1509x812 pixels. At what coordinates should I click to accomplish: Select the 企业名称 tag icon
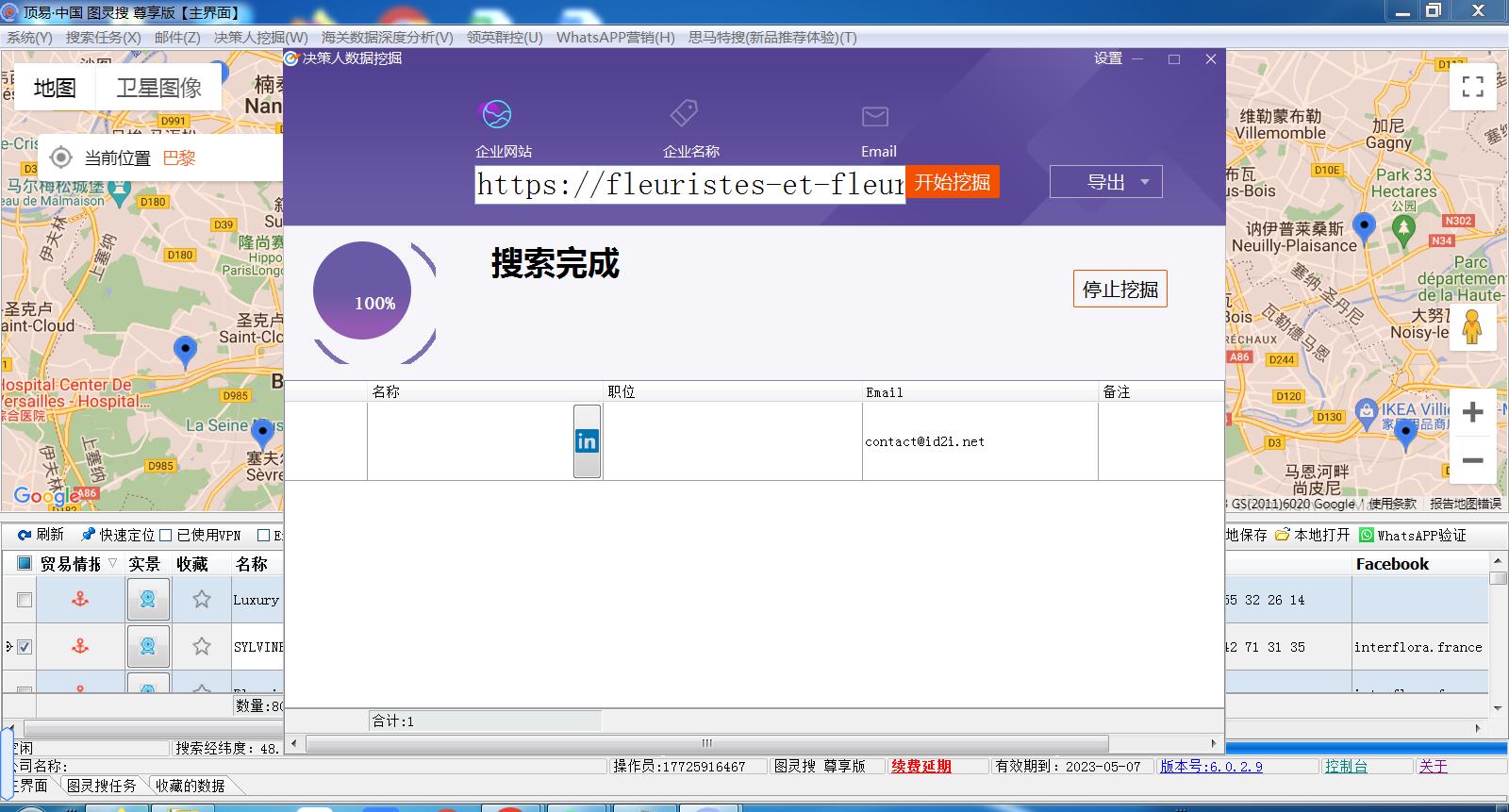684,113
